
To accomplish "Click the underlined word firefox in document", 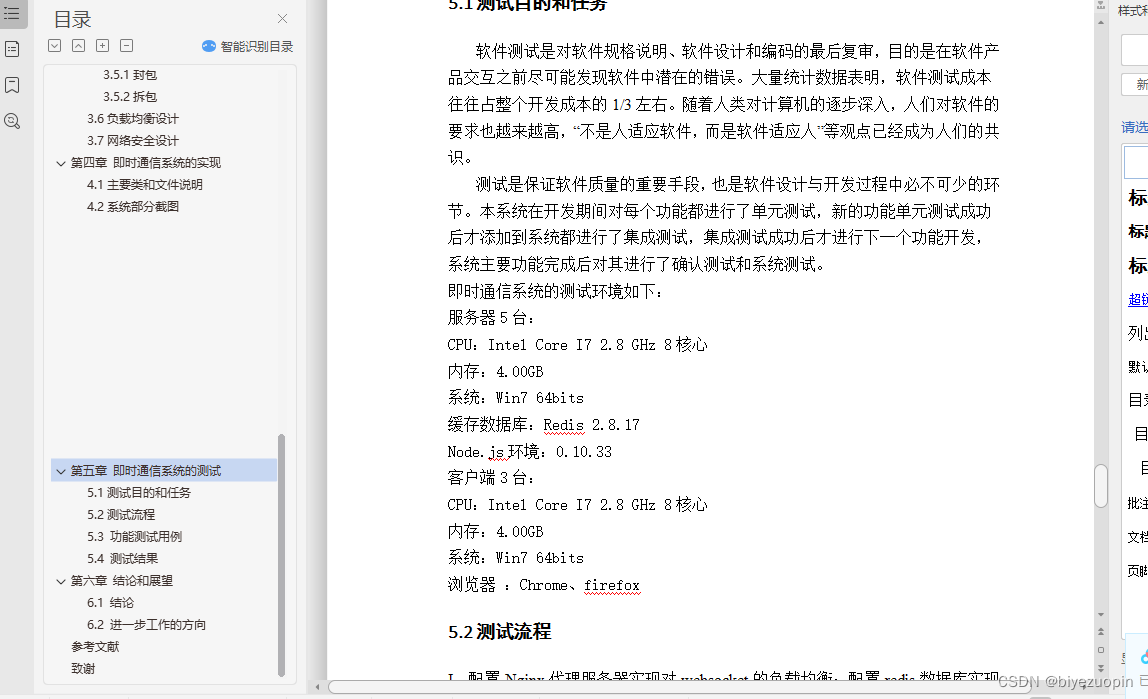I will coord(611,586).
